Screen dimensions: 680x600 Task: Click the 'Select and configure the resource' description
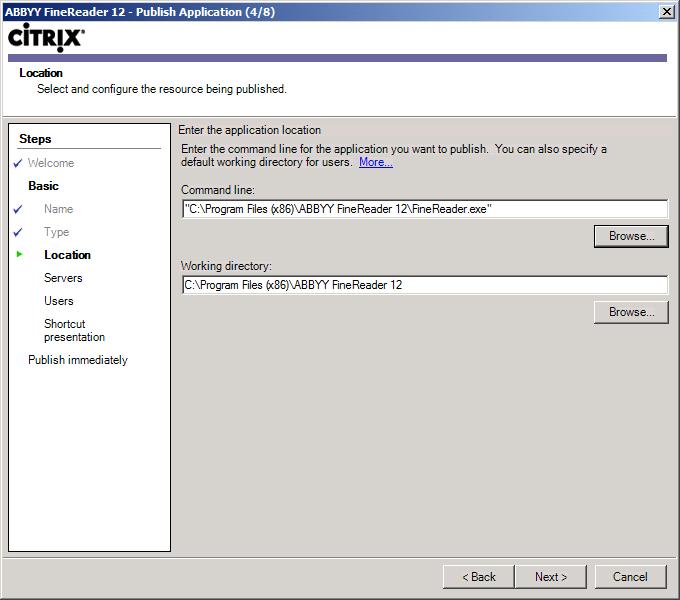162,89
